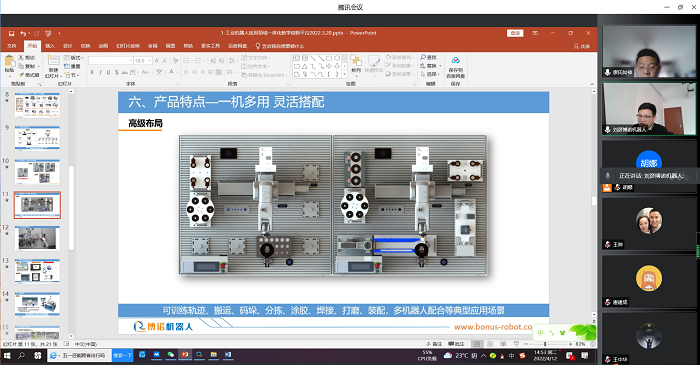700x365 pixels.
Task: Click the zoom slider in status bar
Action: pyautogui.click(x=545, y=344)
